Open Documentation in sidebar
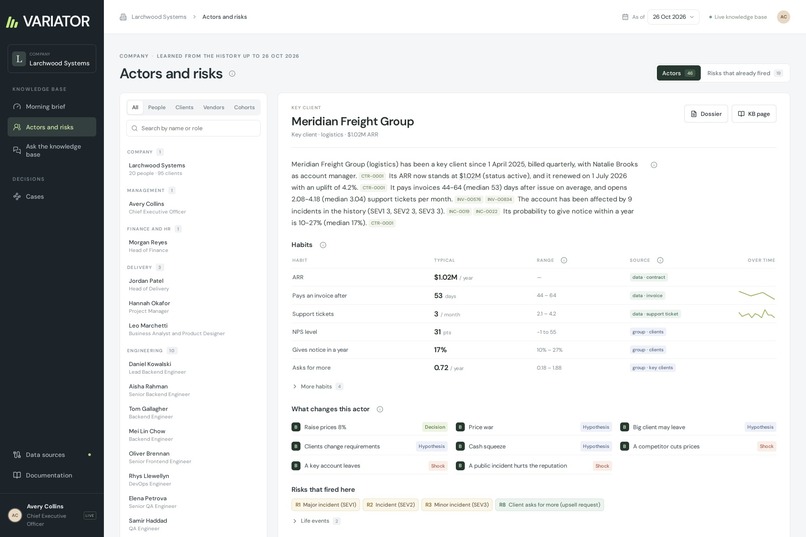 coord(51,475)
